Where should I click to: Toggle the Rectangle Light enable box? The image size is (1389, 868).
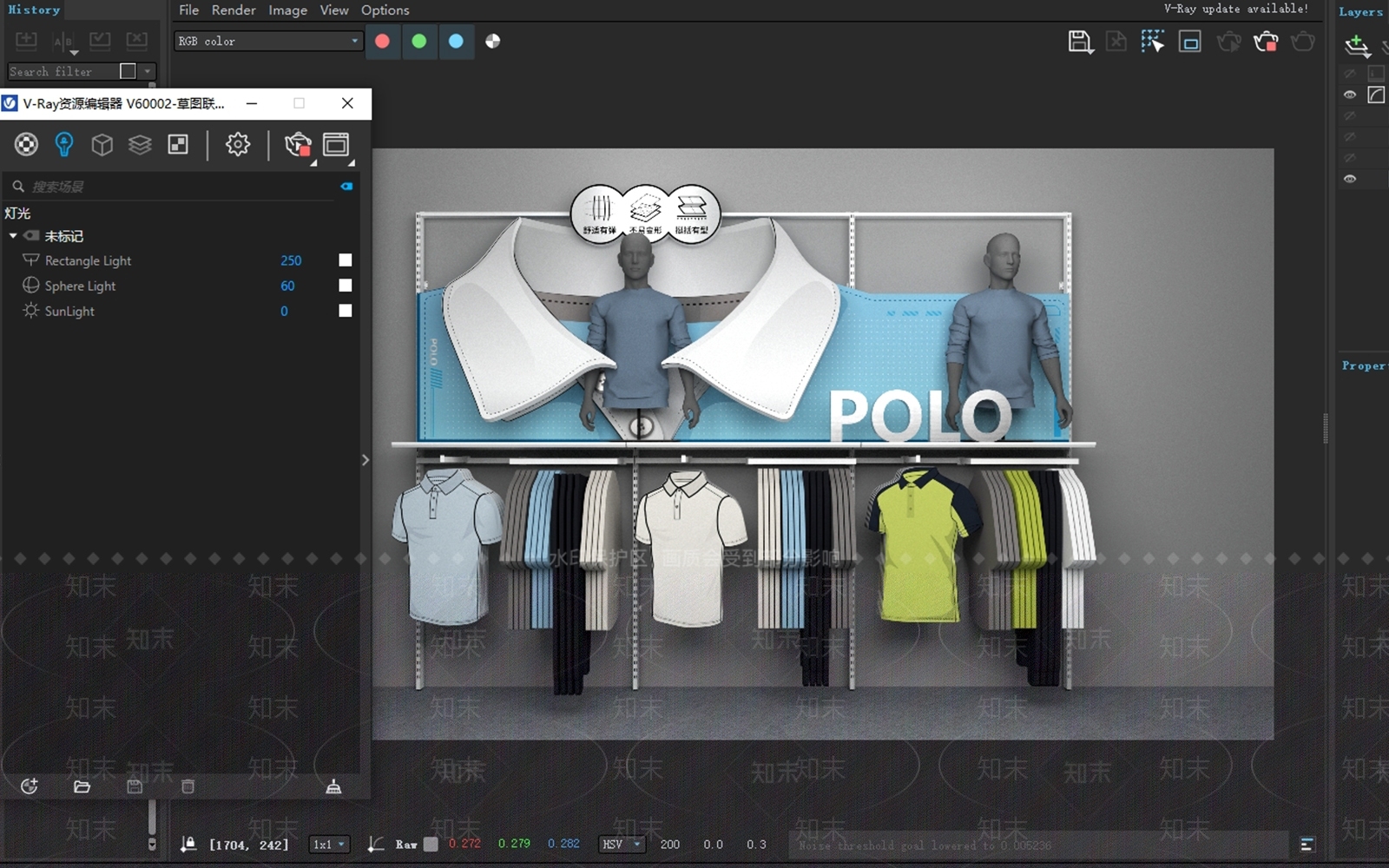(346, 260)
